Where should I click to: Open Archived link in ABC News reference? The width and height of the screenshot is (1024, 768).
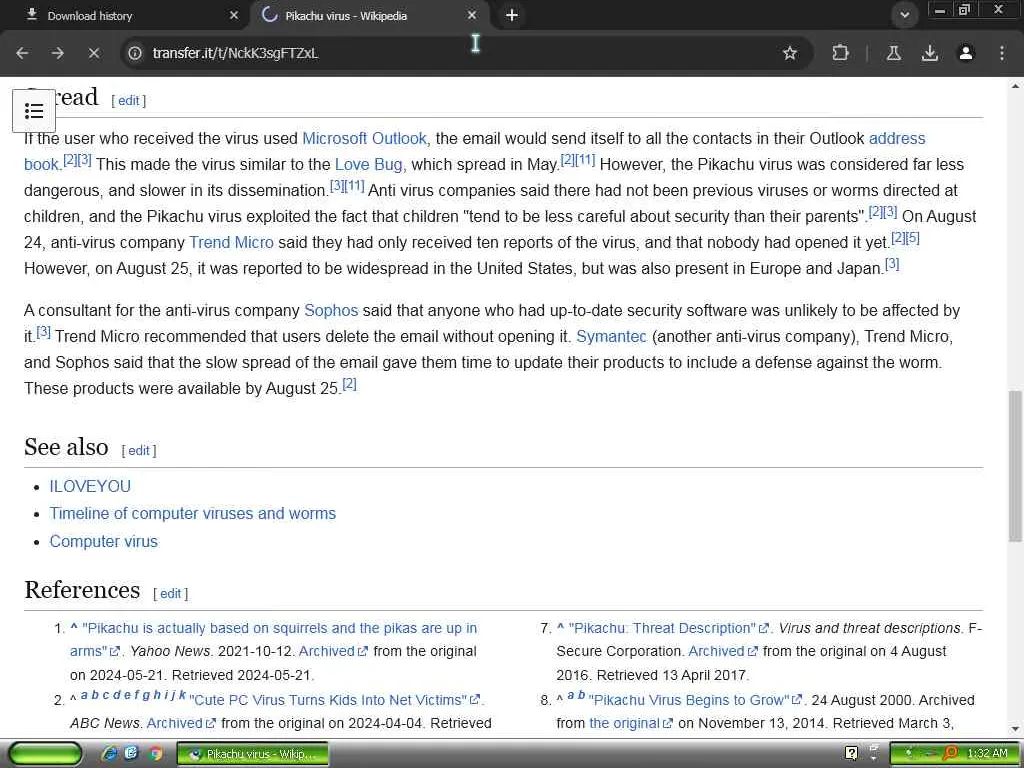tap(174, 724)
